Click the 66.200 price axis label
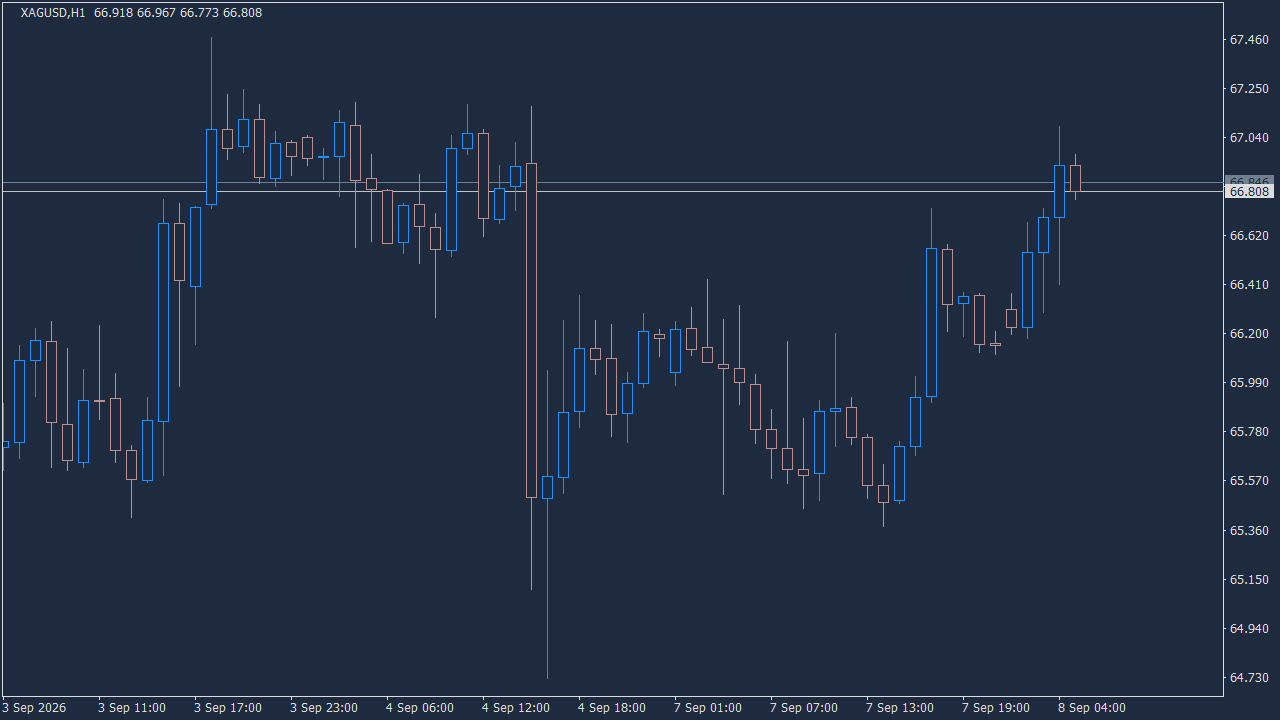The image size is (1280, 720). click(x=1249, y=334)
